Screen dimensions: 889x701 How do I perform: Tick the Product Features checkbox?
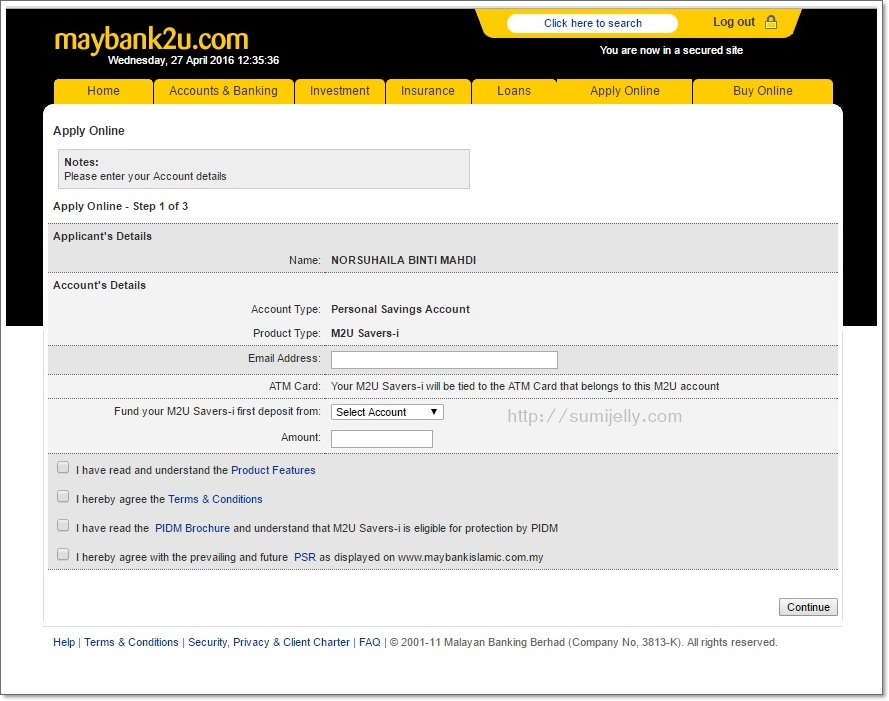[x=63, y=468]
